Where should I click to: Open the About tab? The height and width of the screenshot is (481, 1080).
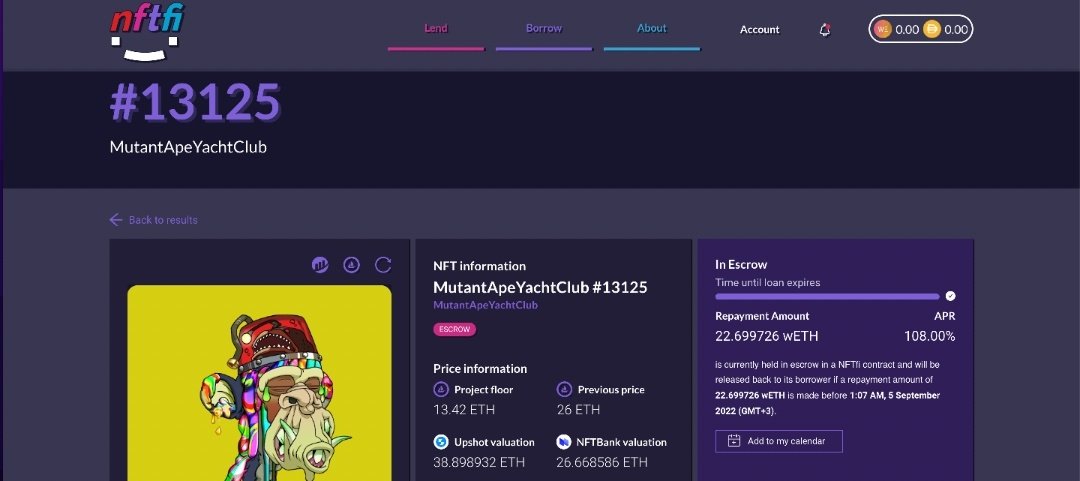pyautogui.click(x=652, y=28)
